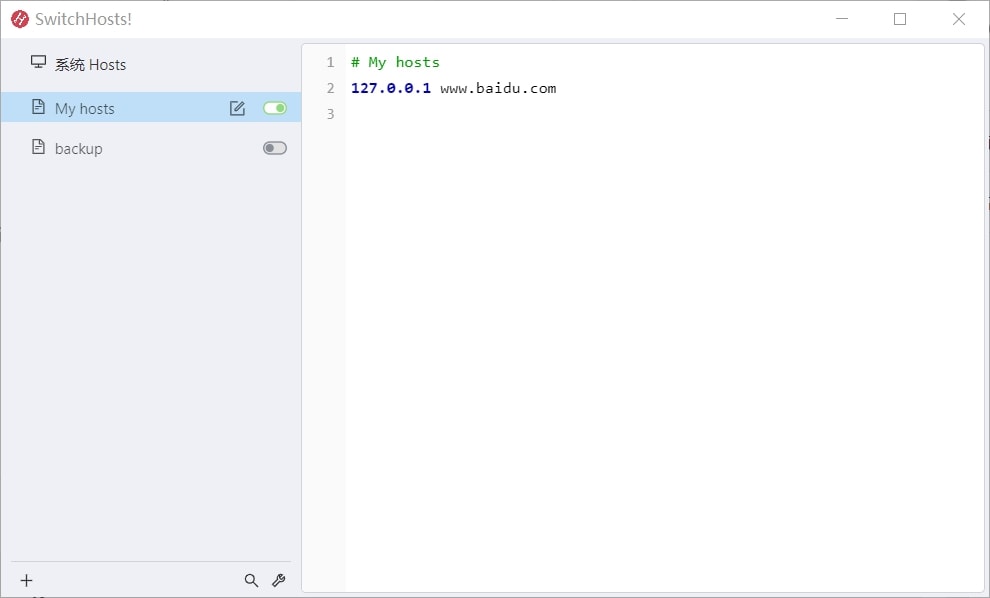Select the backup hosts entry

point(151,148)
